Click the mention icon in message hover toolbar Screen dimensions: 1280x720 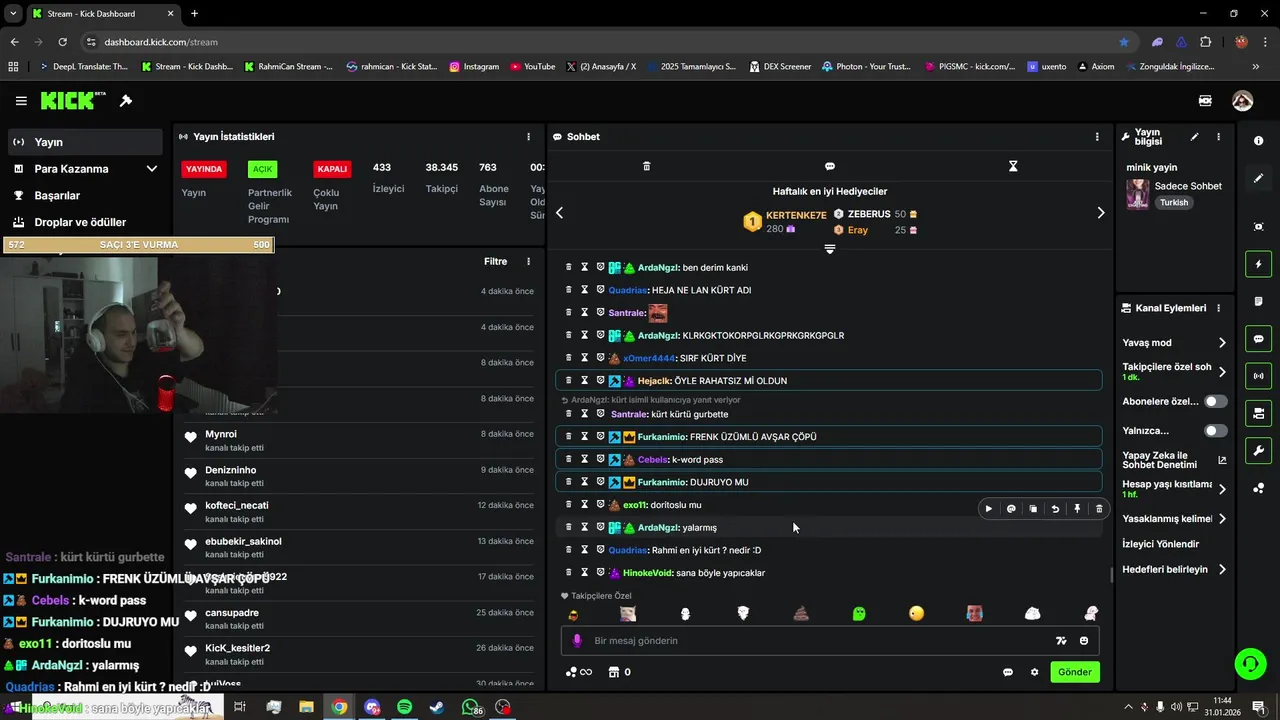(1011, 509)
